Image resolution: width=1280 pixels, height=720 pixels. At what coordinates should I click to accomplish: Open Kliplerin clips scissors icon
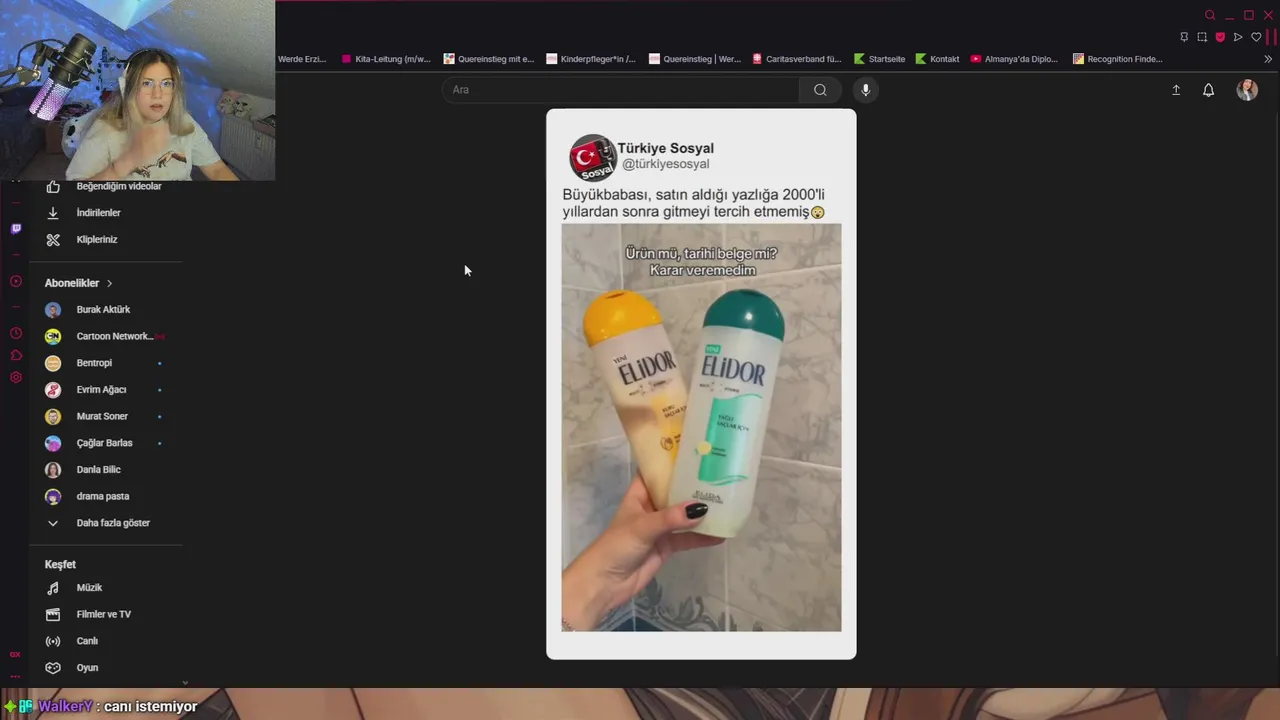click(53, 240)
